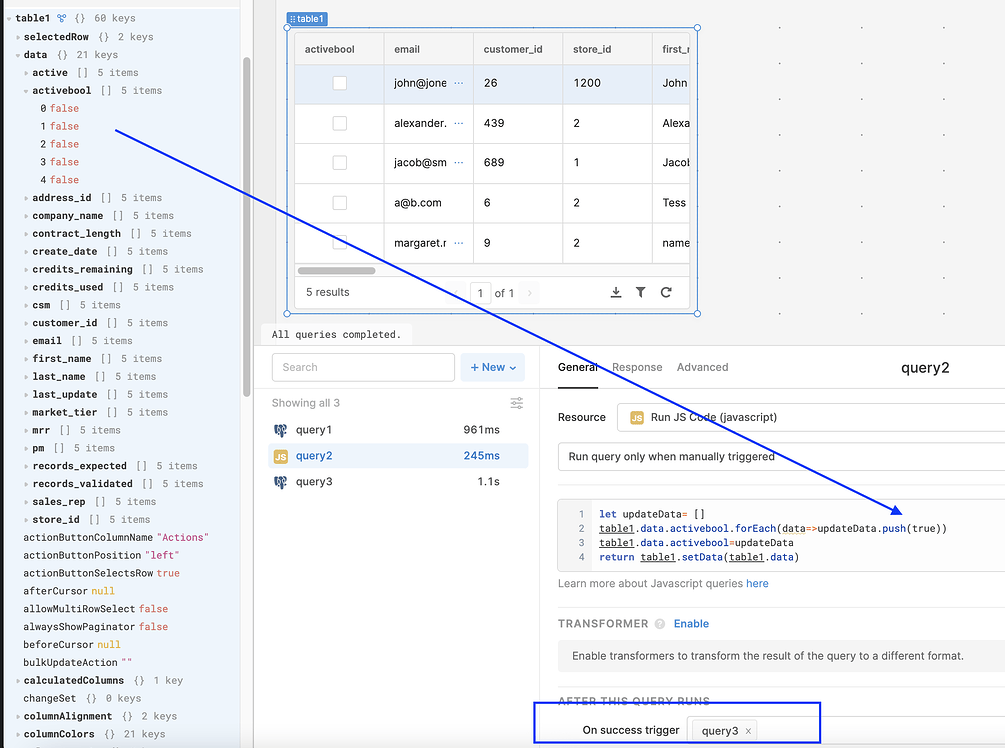Click the refresh icon in the table footer
Viewport: 1005px width, 748px height.
pos(666,292)
